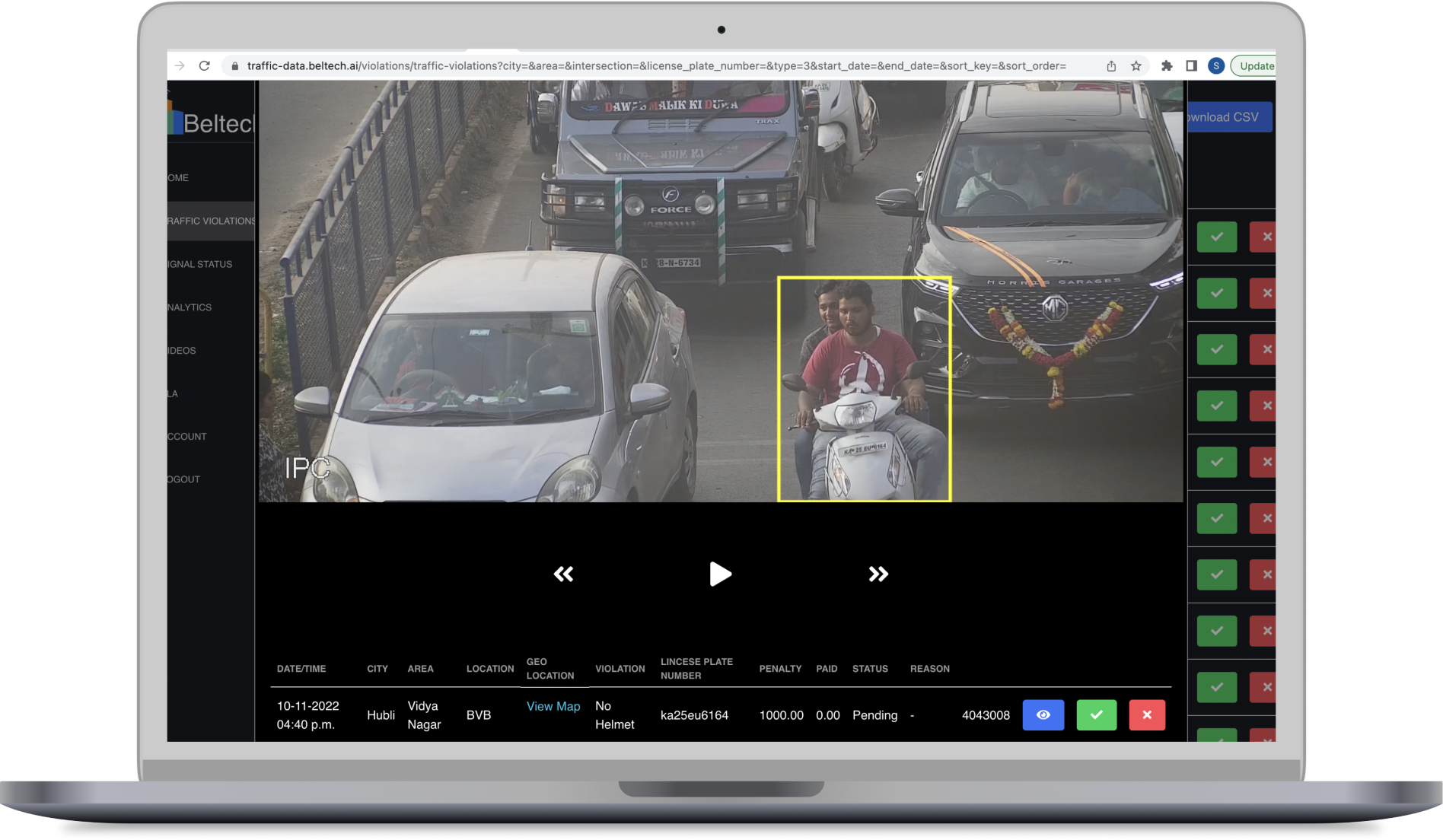
Task: Approve the No Helmet violation with green checkmark
Action: [x=1096, y=714]
